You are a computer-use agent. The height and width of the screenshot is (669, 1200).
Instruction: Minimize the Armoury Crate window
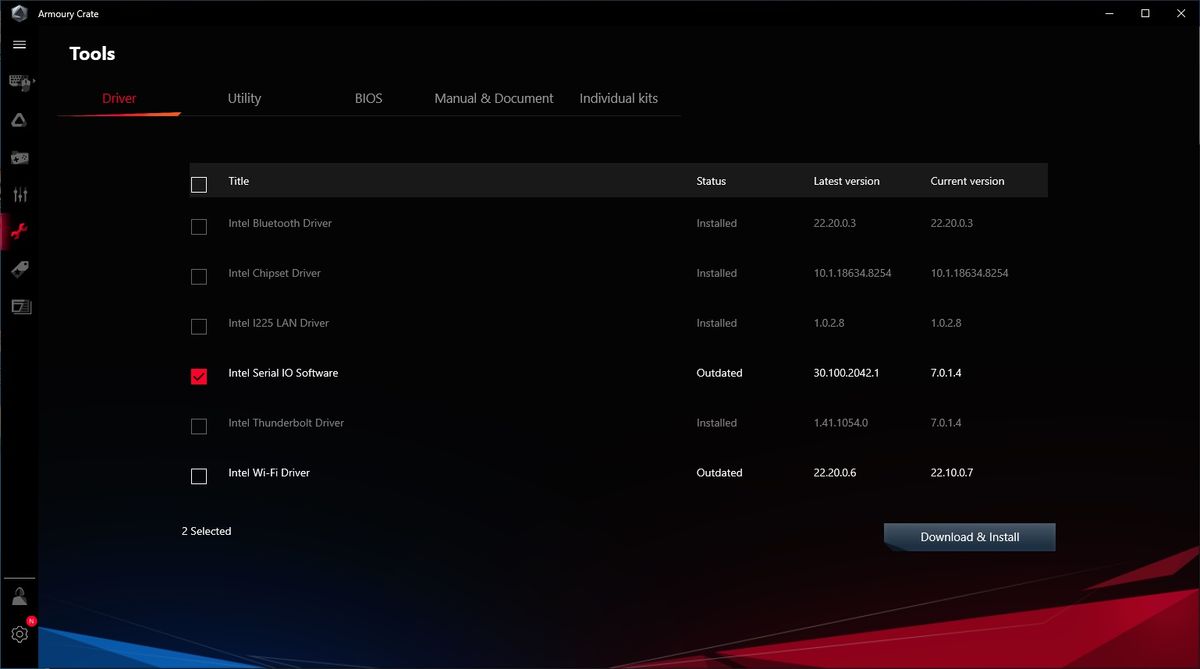coord(1109,13)
